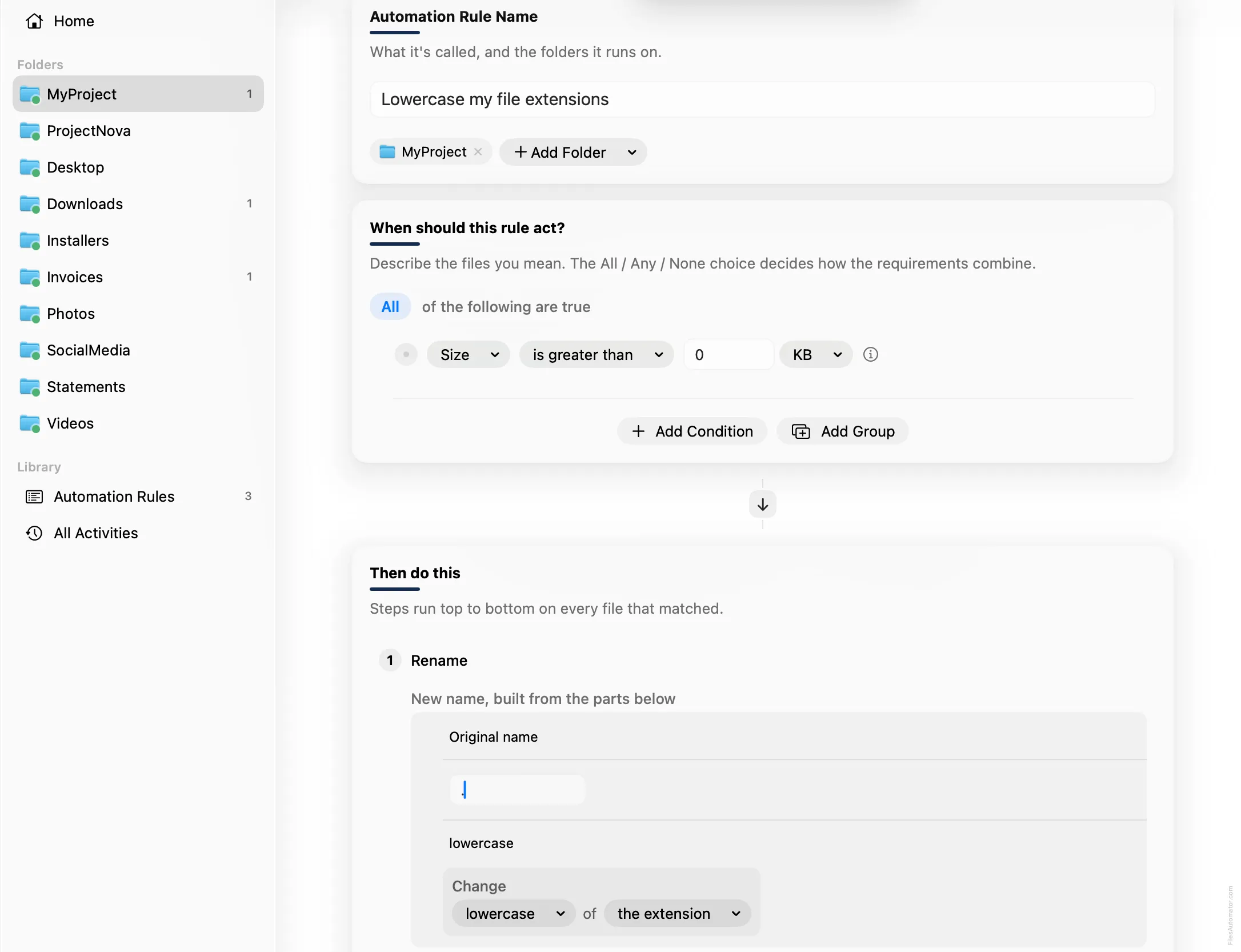The image size is (1241, 952).
Task: Open the 'is greater than' operator dropdown
Action: 597,355
